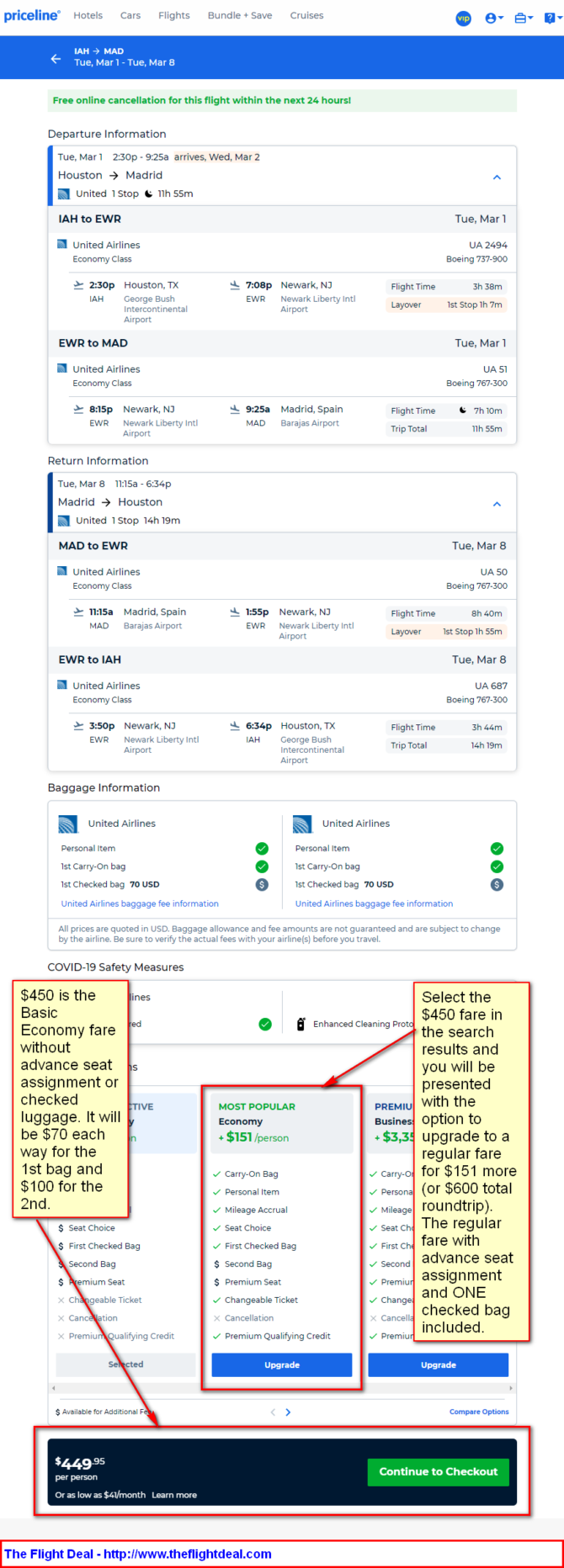
Task: Click the landing icon beside 7:08p Newark
Action: tap(235, 285)
